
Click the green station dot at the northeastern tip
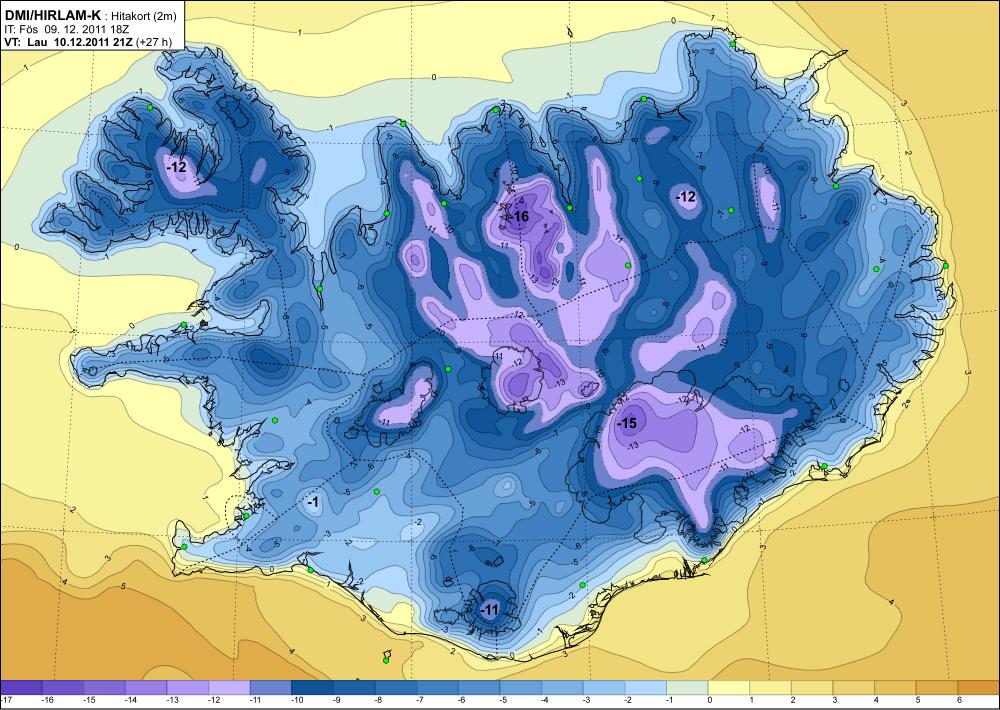[733, 44]
